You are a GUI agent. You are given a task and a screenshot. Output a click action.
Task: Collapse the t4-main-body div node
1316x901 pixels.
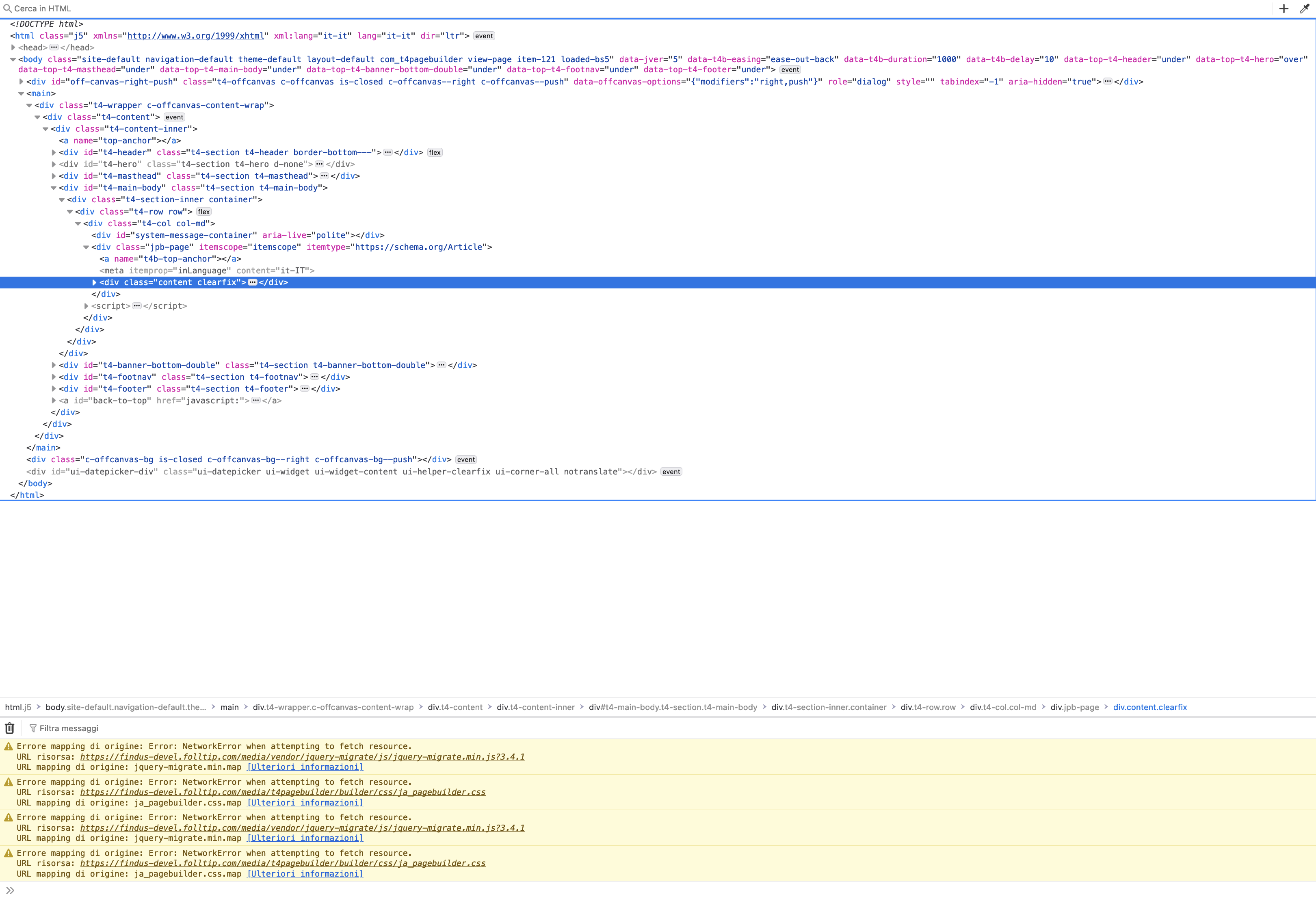pyautogui.click(x=54, y=188)
